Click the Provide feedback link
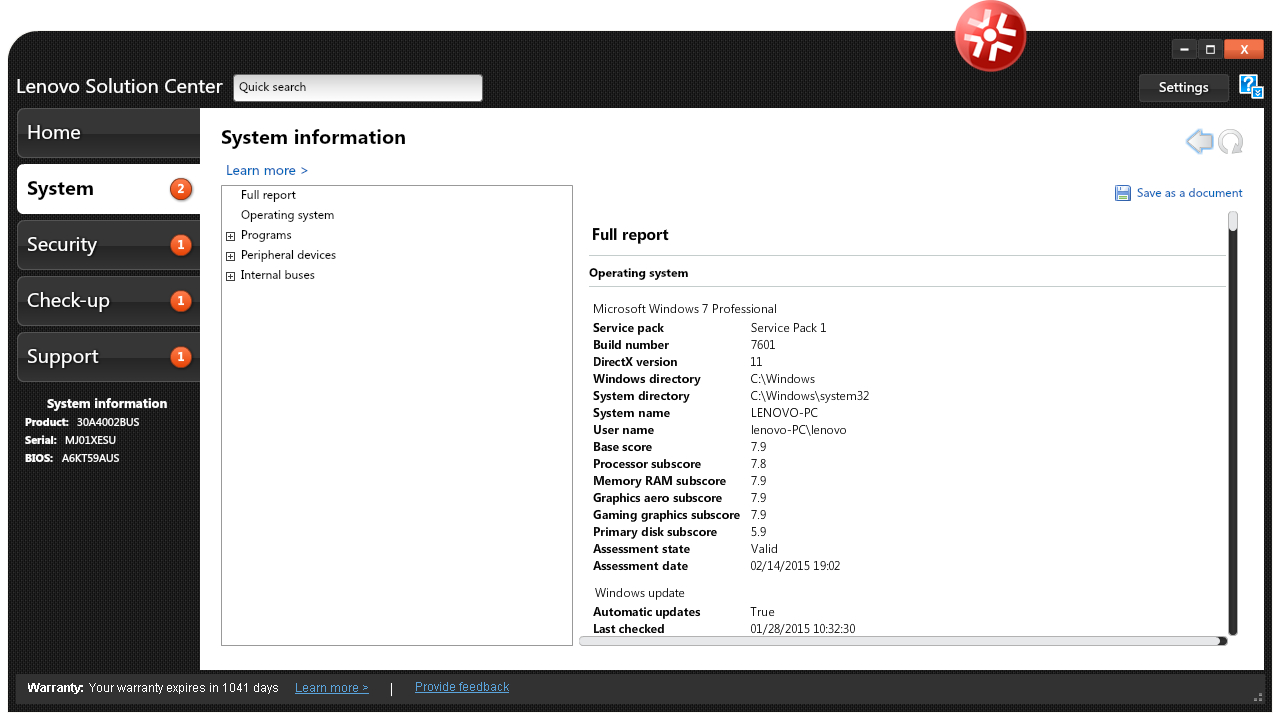Screen dimensions: 1280x720 tap(462, 687)
